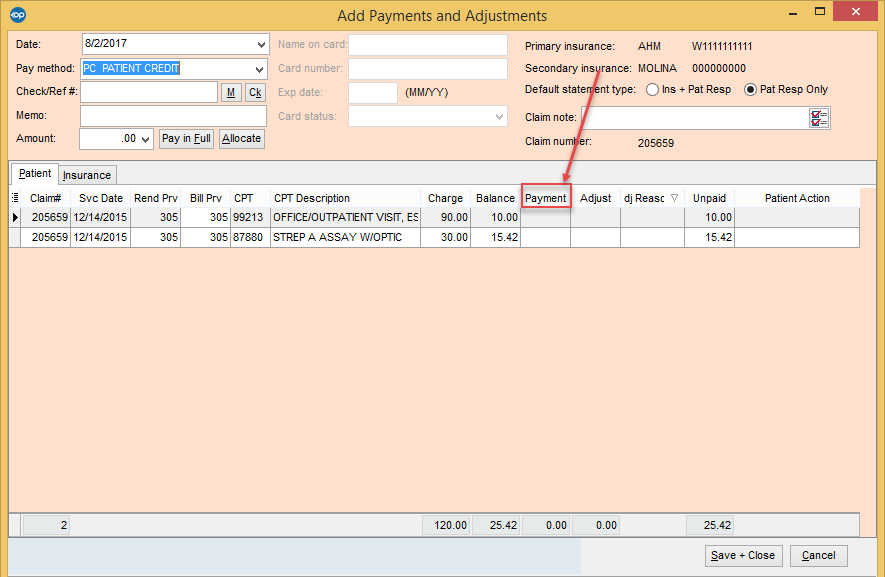This screenshot has height=577, width=885.
Task: Click the Allocate button
Action: tap(242, 138)
